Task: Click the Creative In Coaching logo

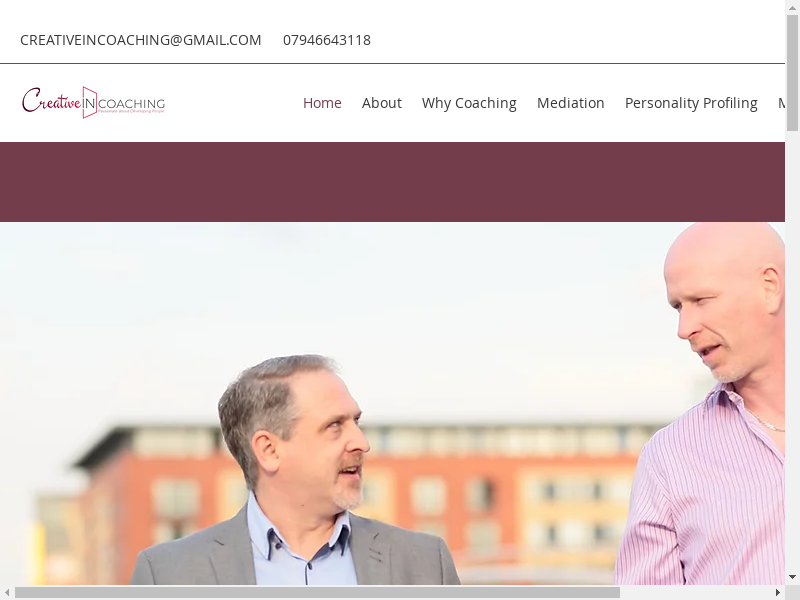Action: click(x=93, y=103)
